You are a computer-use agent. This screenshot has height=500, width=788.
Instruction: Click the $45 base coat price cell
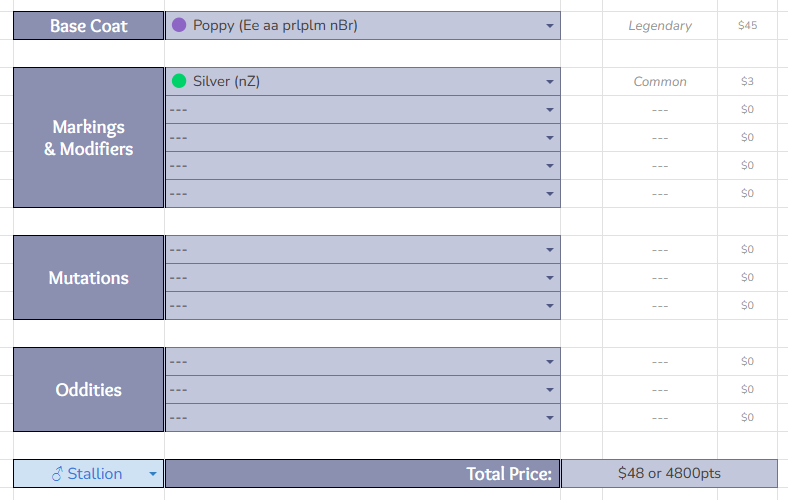(747, 26)
